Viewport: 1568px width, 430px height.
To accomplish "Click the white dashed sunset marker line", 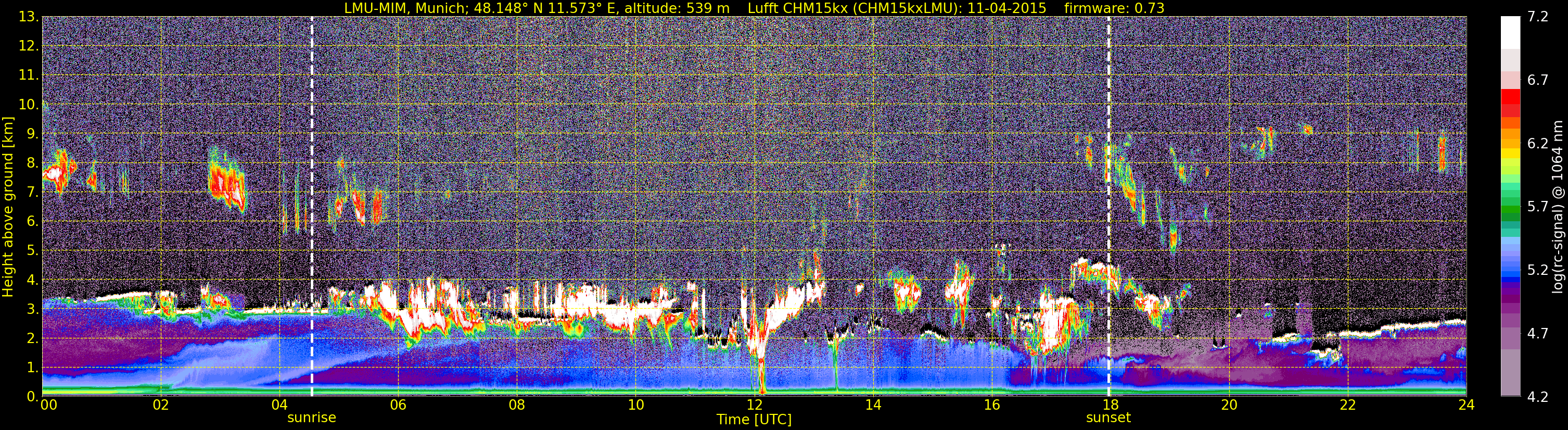I will click(1108, 207).
